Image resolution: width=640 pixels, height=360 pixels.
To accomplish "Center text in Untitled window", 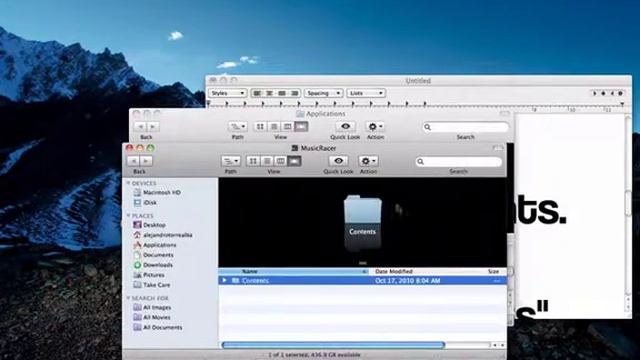I will pos(269,93).
